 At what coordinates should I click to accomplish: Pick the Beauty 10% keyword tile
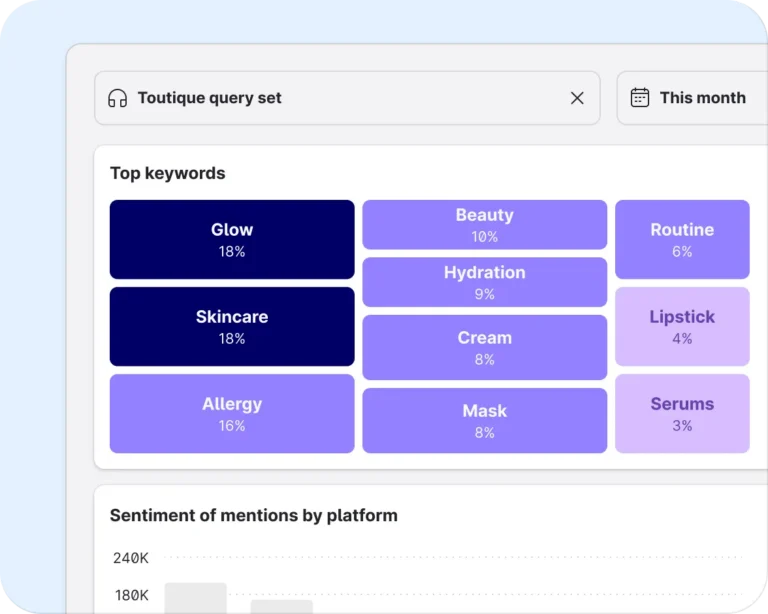485,225
